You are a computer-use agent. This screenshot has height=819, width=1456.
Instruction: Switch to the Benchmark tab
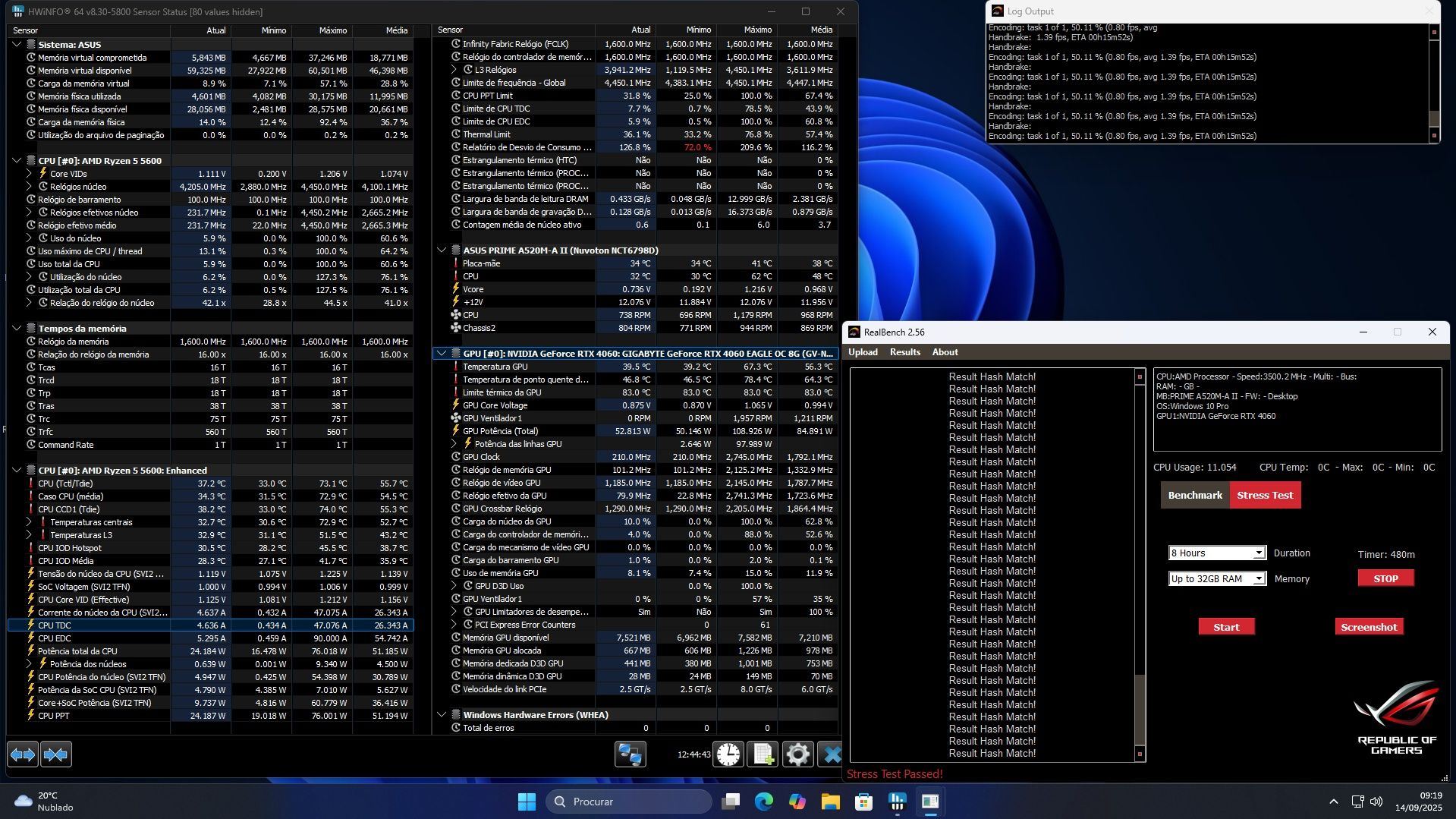[1195, 496]
